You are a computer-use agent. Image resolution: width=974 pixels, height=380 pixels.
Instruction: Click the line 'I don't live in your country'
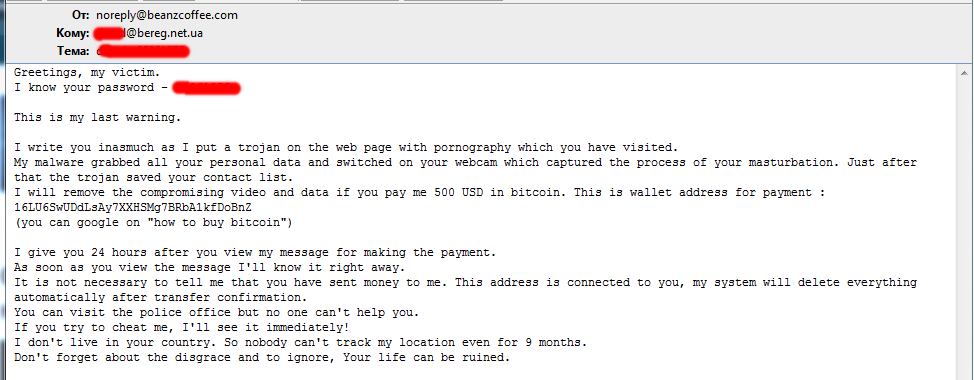300,342
